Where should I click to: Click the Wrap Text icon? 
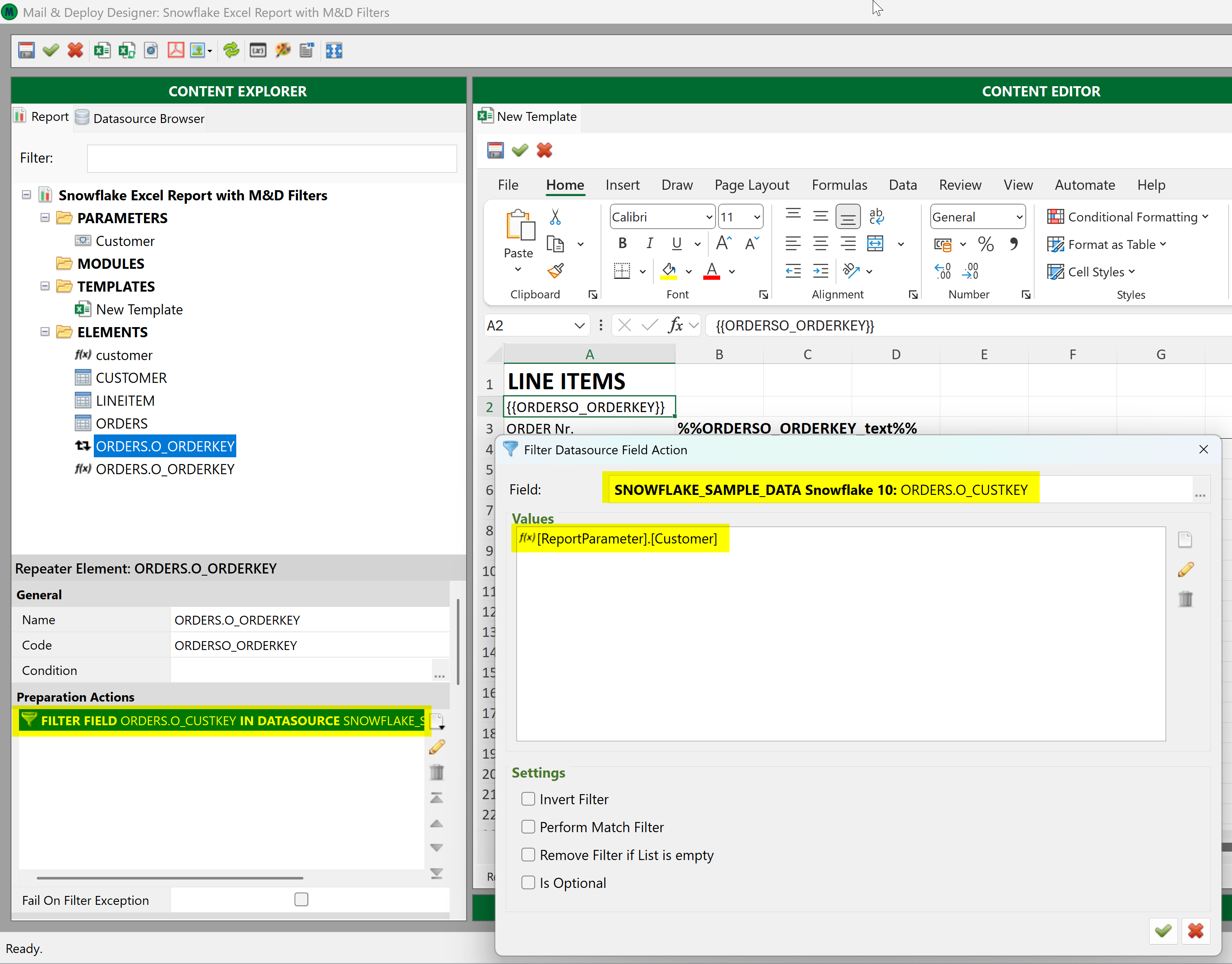pos(876,217)
